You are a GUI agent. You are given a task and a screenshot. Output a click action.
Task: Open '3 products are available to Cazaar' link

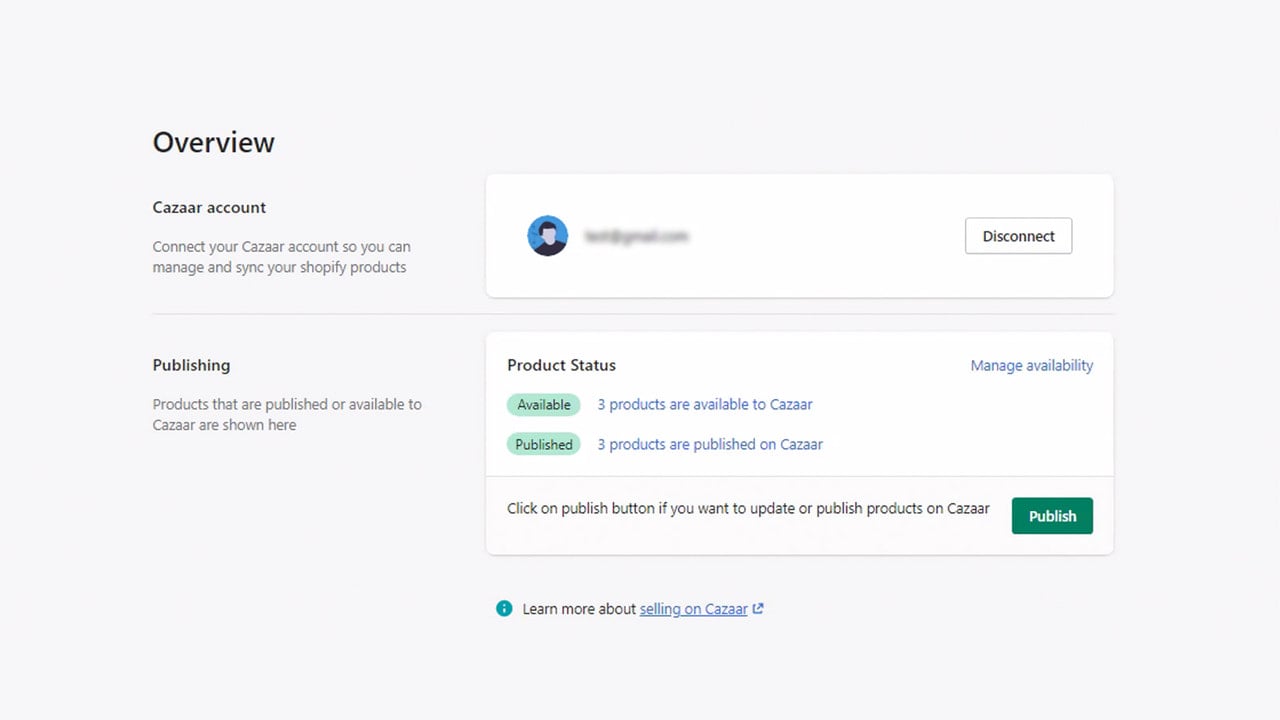(x=705, y=405)
